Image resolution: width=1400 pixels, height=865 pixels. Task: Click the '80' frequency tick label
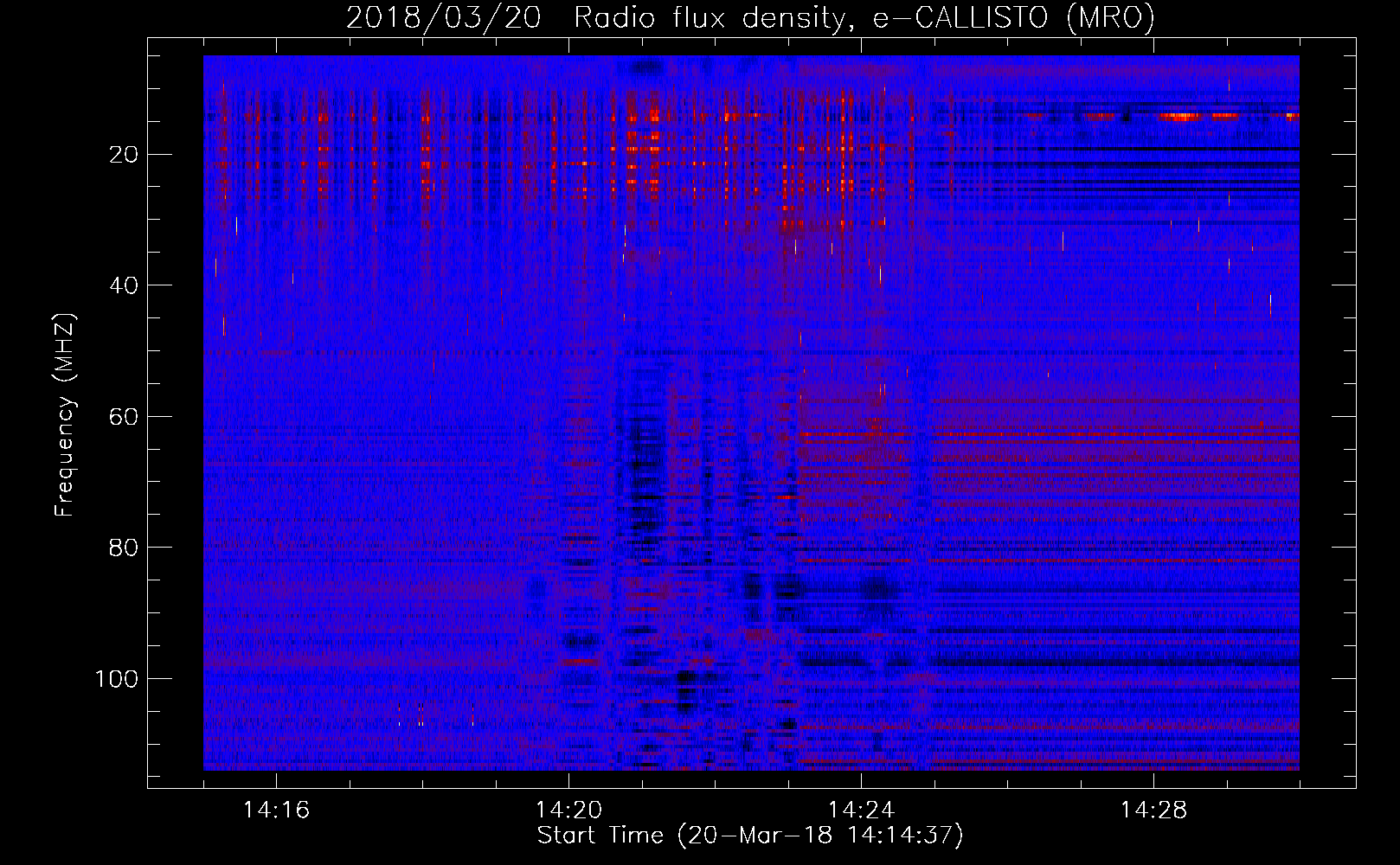click(x=124, y=548)
